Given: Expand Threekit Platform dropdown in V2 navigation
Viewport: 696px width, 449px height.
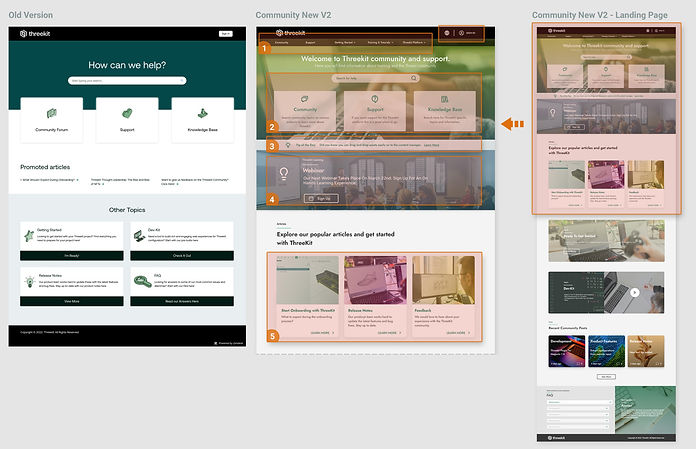Looking at the screenshot, I should coord(414,43).
